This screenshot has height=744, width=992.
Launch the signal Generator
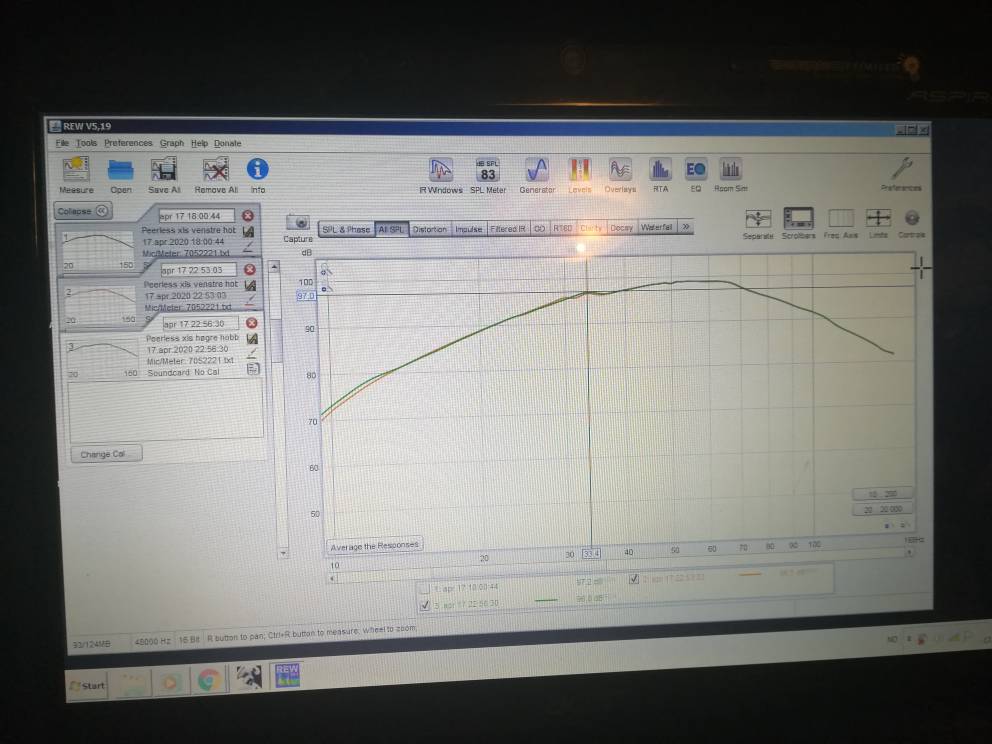pyautogui.click(x=537, y=175)
